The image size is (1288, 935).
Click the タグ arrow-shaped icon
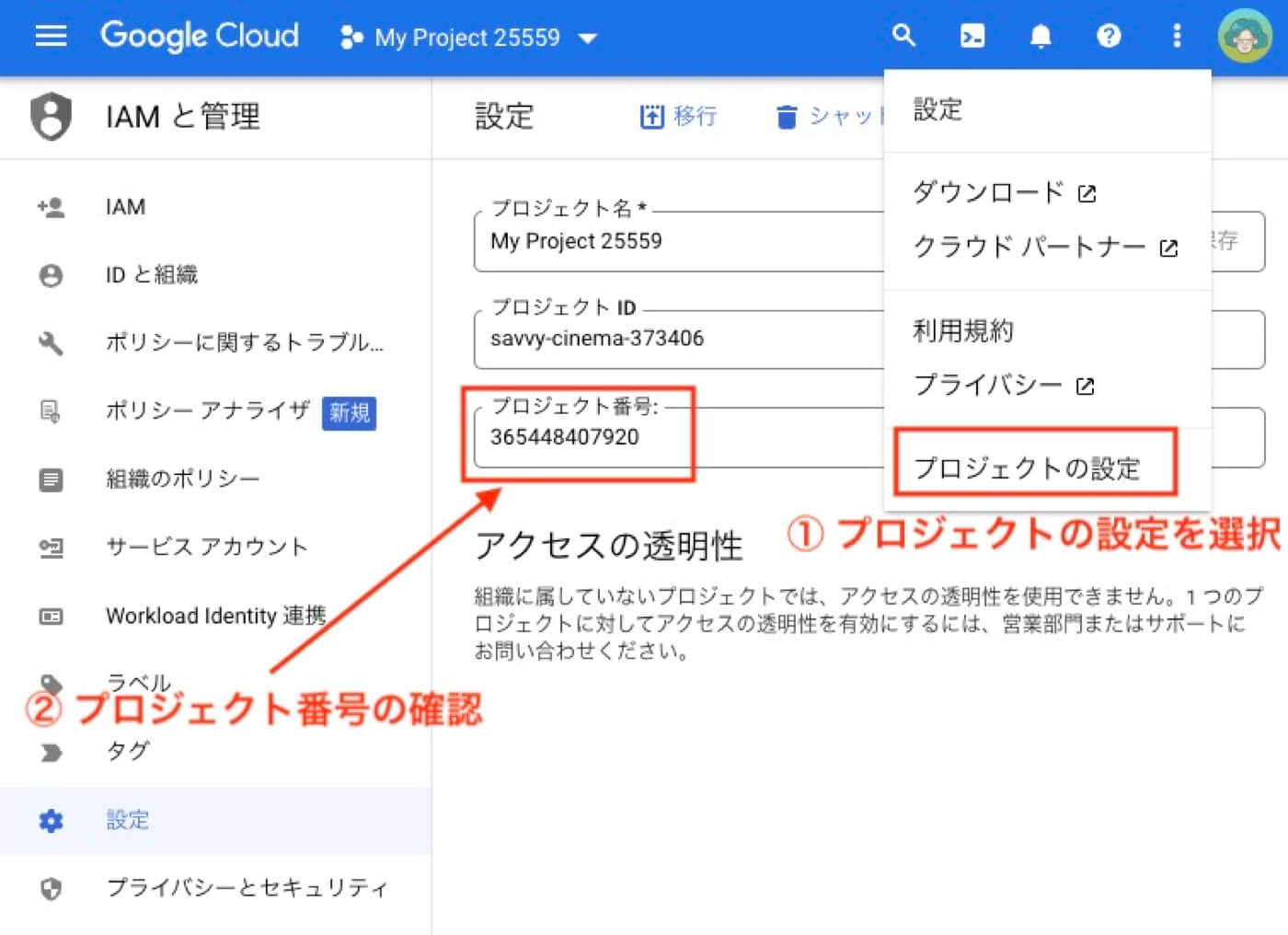(51, 752)
